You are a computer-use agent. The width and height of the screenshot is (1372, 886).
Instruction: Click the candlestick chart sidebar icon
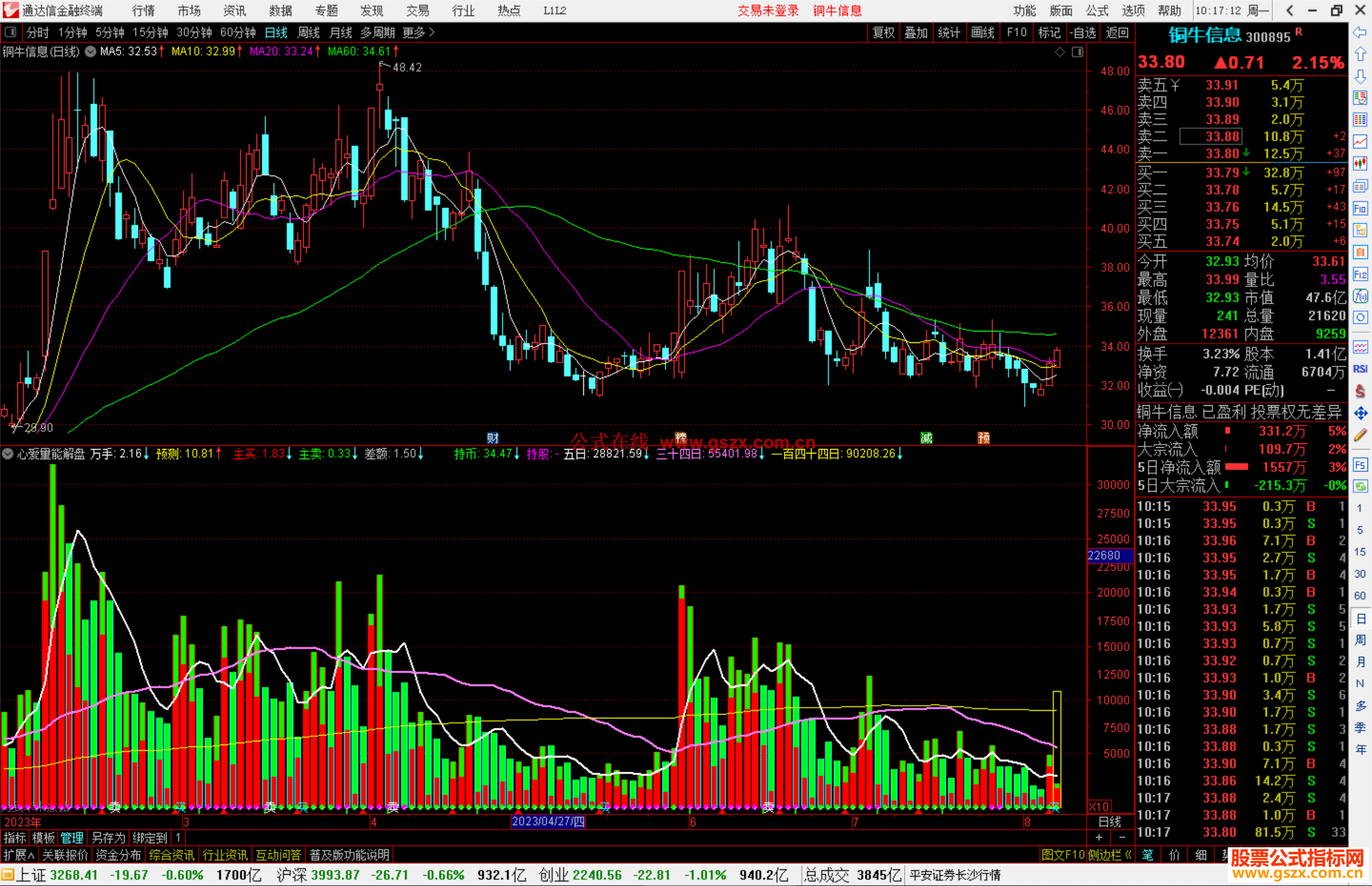pos(1360,164)
